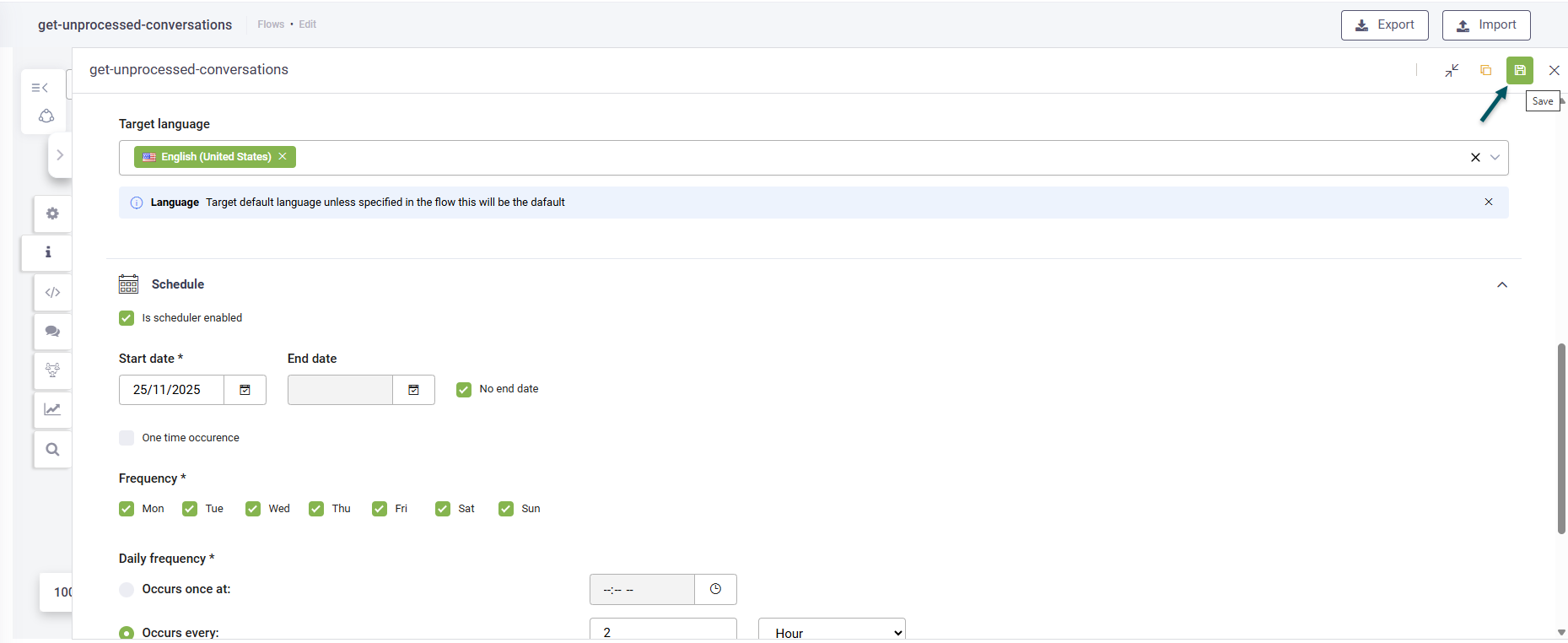Uncheck the Sun frequency checkbox

[506, 509]
